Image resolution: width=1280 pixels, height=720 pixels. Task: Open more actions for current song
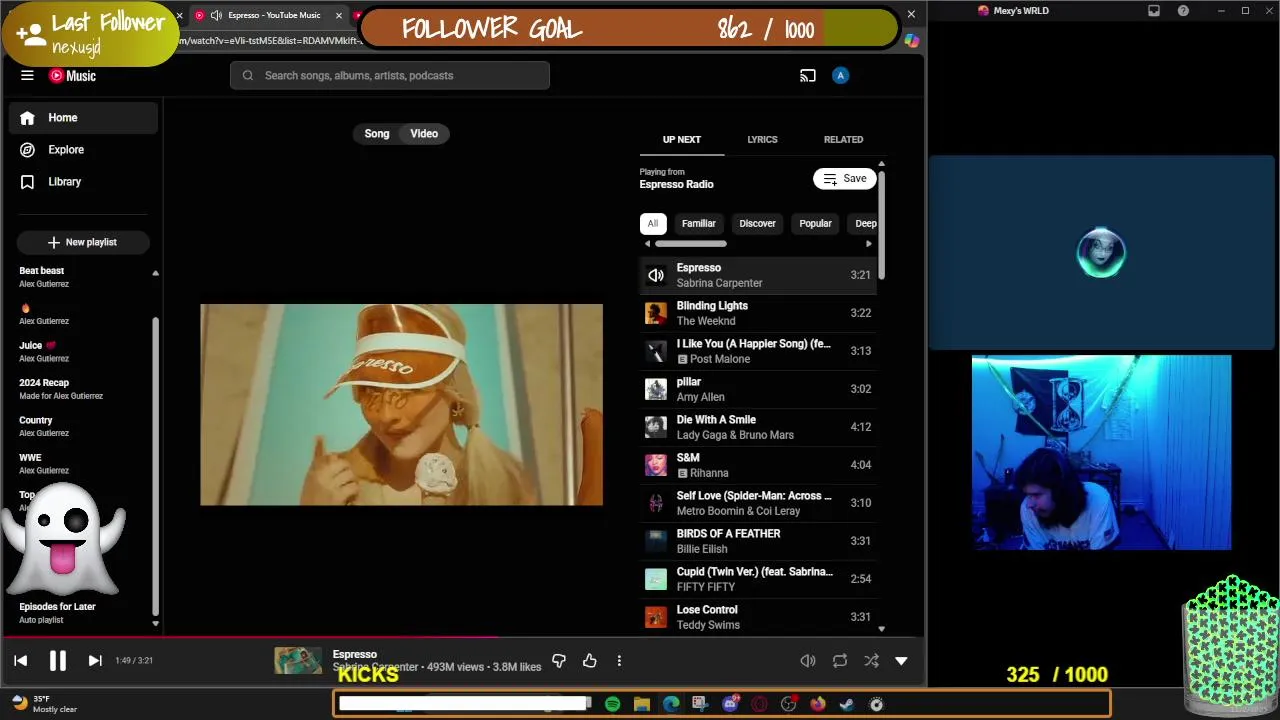[619, 660]
